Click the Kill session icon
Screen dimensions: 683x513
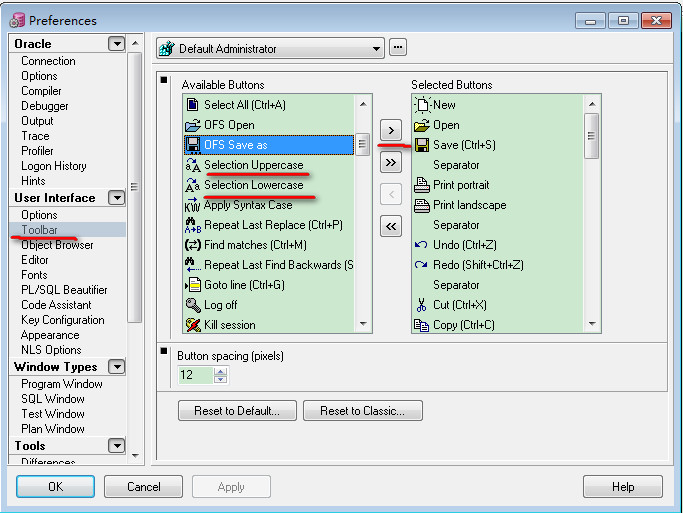(193, 325)
